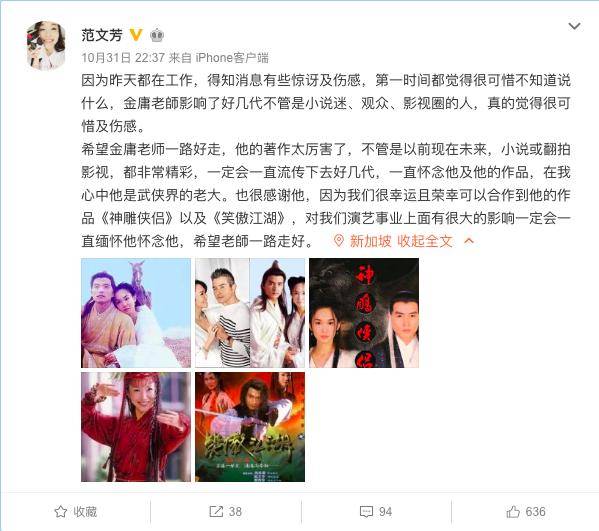Viewport: 599px width, 531px height.
Task: Open the iPhone客户端 source link
Action: (232, 58)
